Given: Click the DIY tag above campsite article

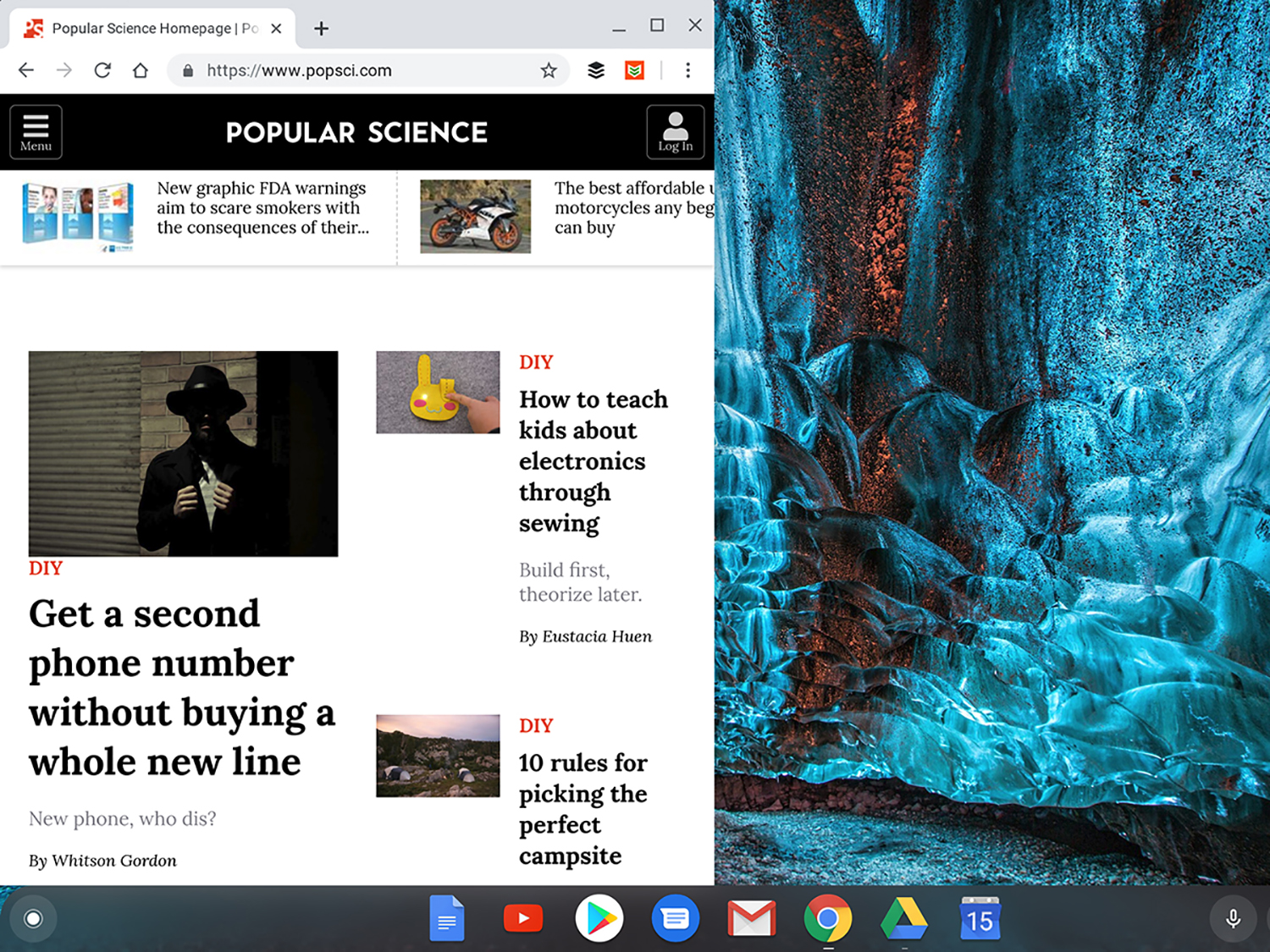Looking at the screenshot, I should [x=536, y=726].
